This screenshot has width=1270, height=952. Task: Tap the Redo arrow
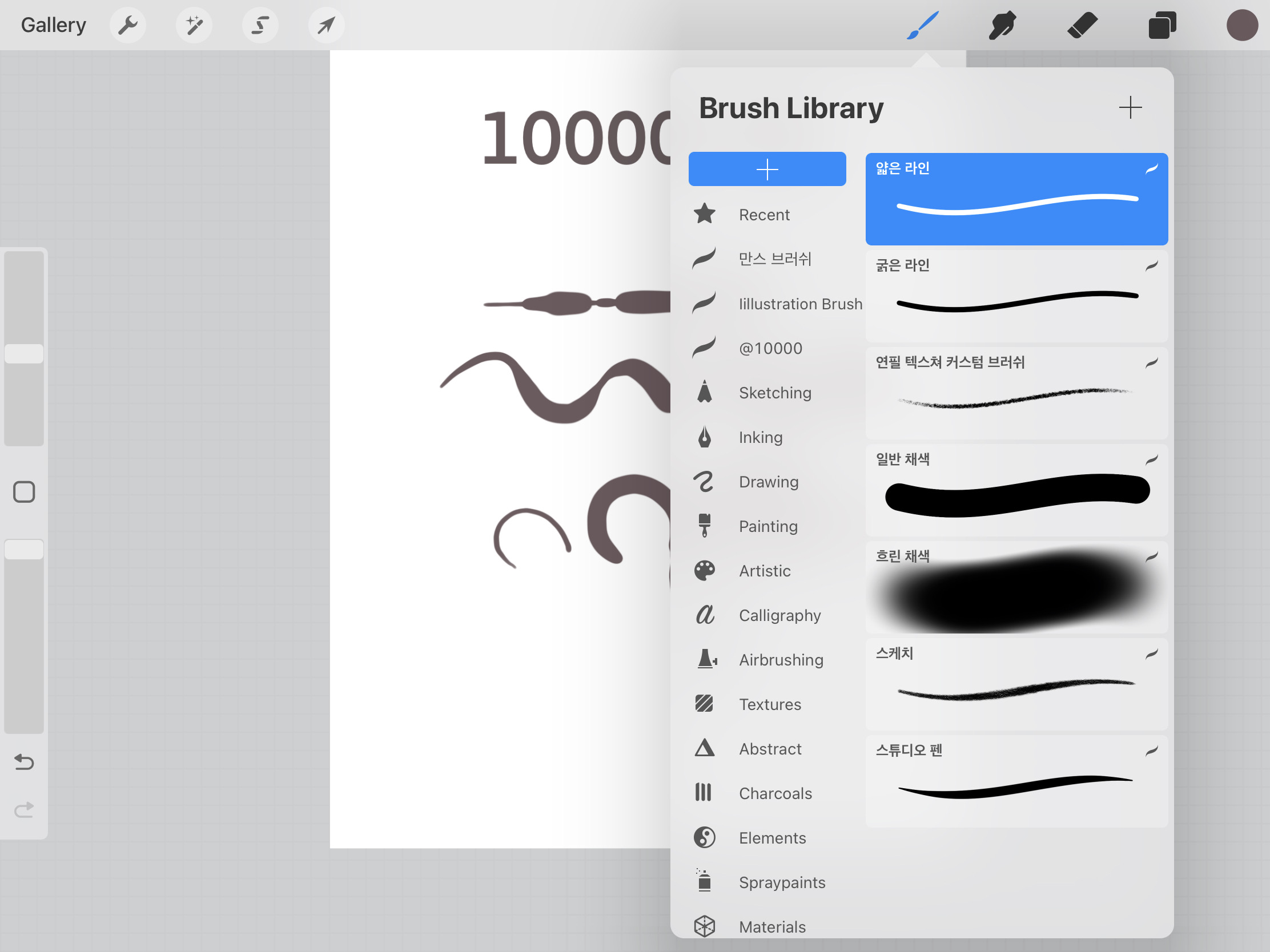click(x=24, y=809)
